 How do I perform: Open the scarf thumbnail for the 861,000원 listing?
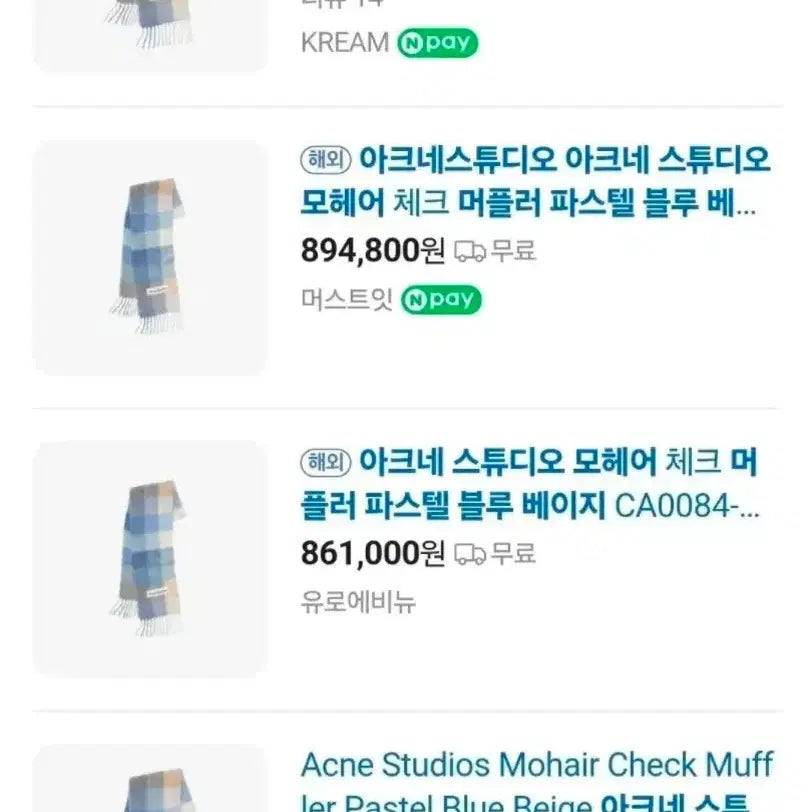tap(151, 558)
